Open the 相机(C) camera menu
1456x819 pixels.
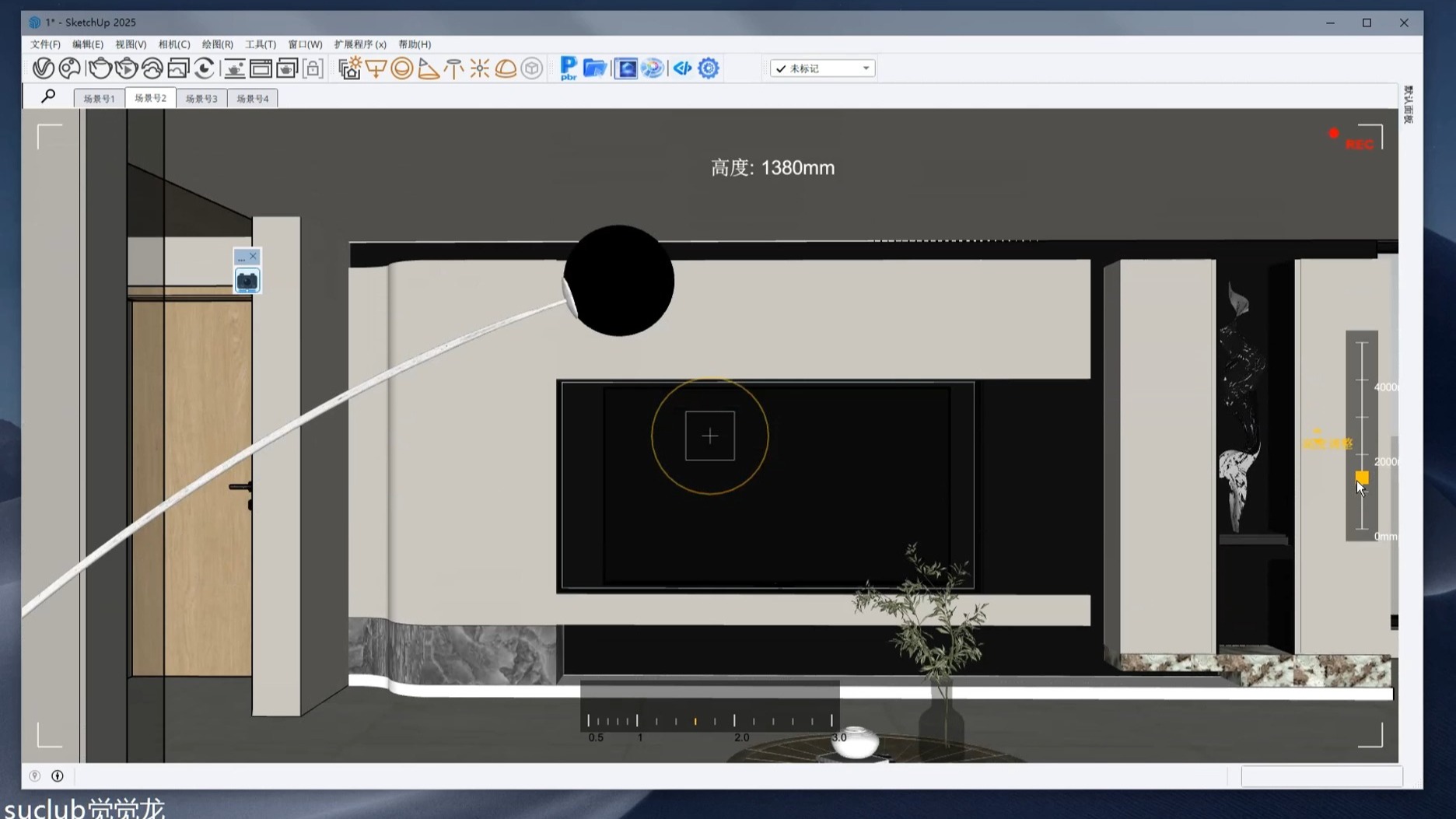[x=173, y=44]
